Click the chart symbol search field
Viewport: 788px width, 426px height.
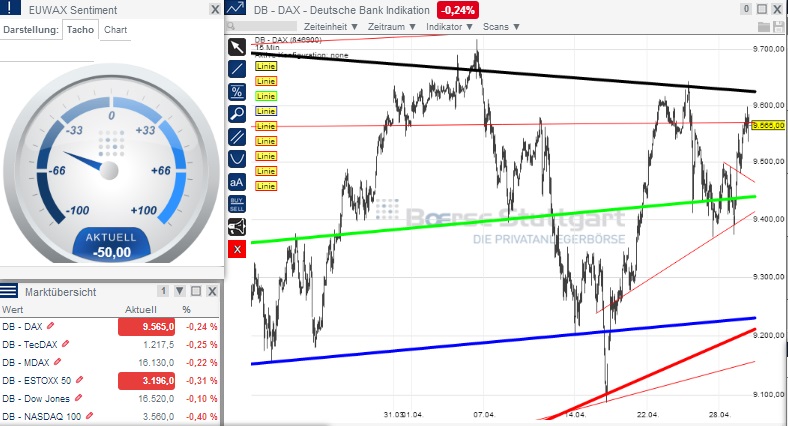pos(264,26)
